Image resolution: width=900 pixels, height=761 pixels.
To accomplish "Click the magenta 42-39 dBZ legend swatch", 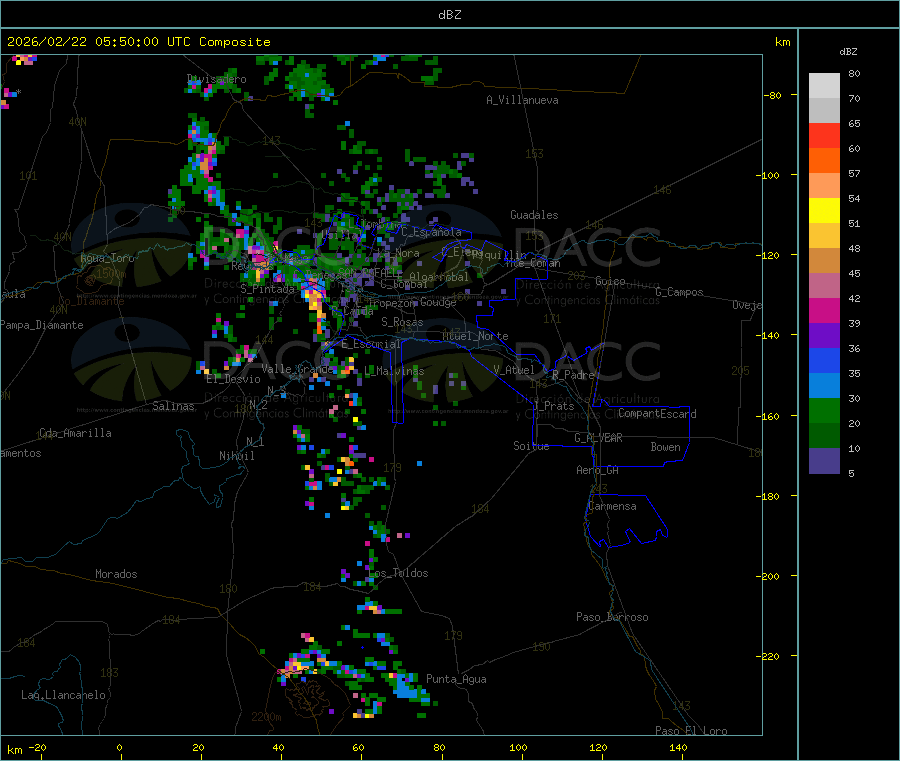I will (x=824, y=310).
